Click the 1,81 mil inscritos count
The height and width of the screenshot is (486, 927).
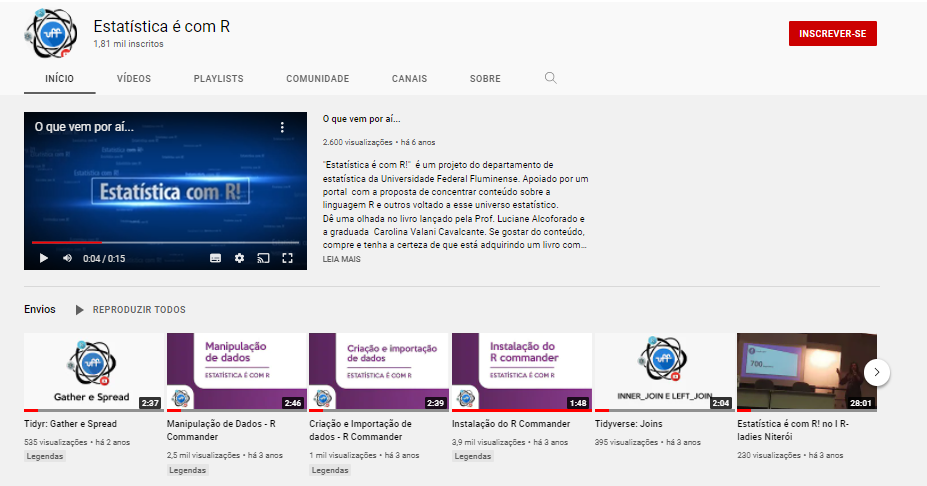(128, 44)
